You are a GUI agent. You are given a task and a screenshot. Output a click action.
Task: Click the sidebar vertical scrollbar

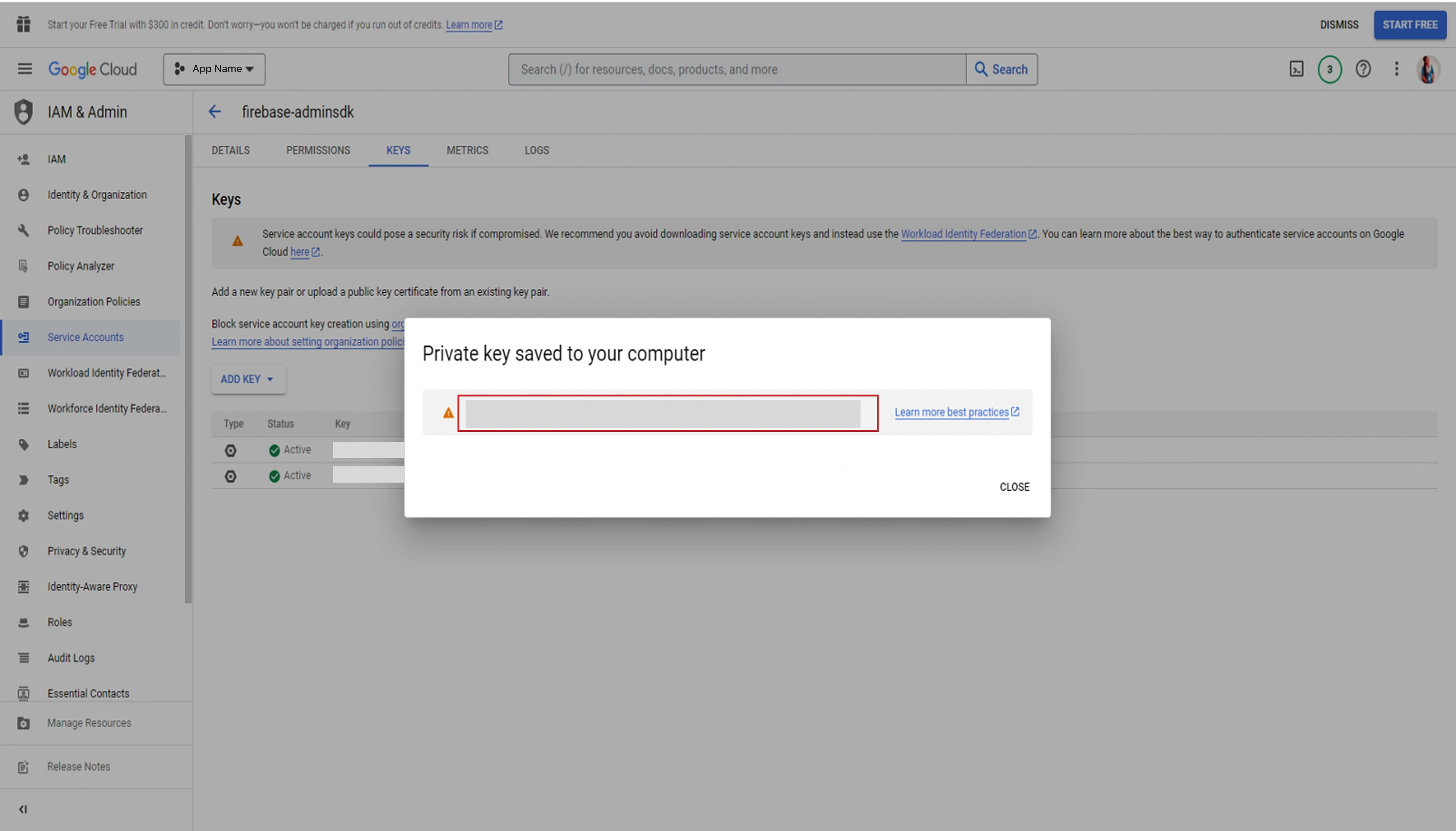coord(188,369)
